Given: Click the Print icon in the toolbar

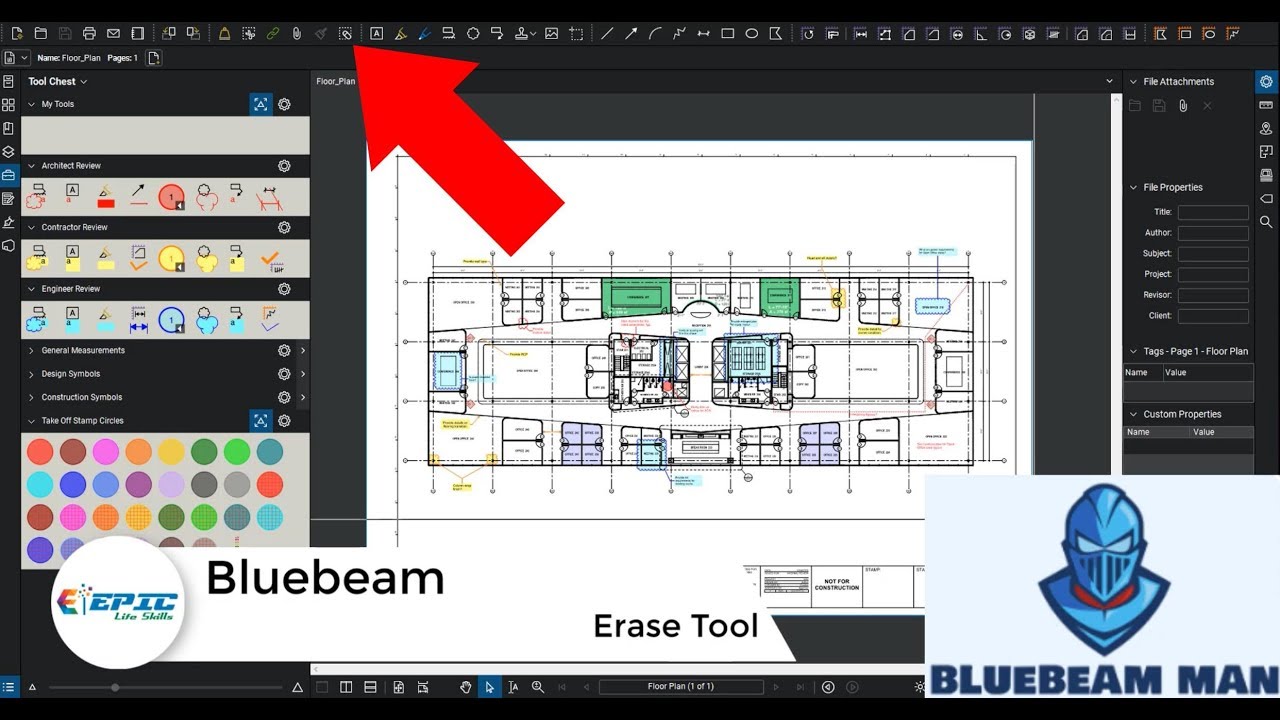Looking at the screenshot, I should pos(89,33).
